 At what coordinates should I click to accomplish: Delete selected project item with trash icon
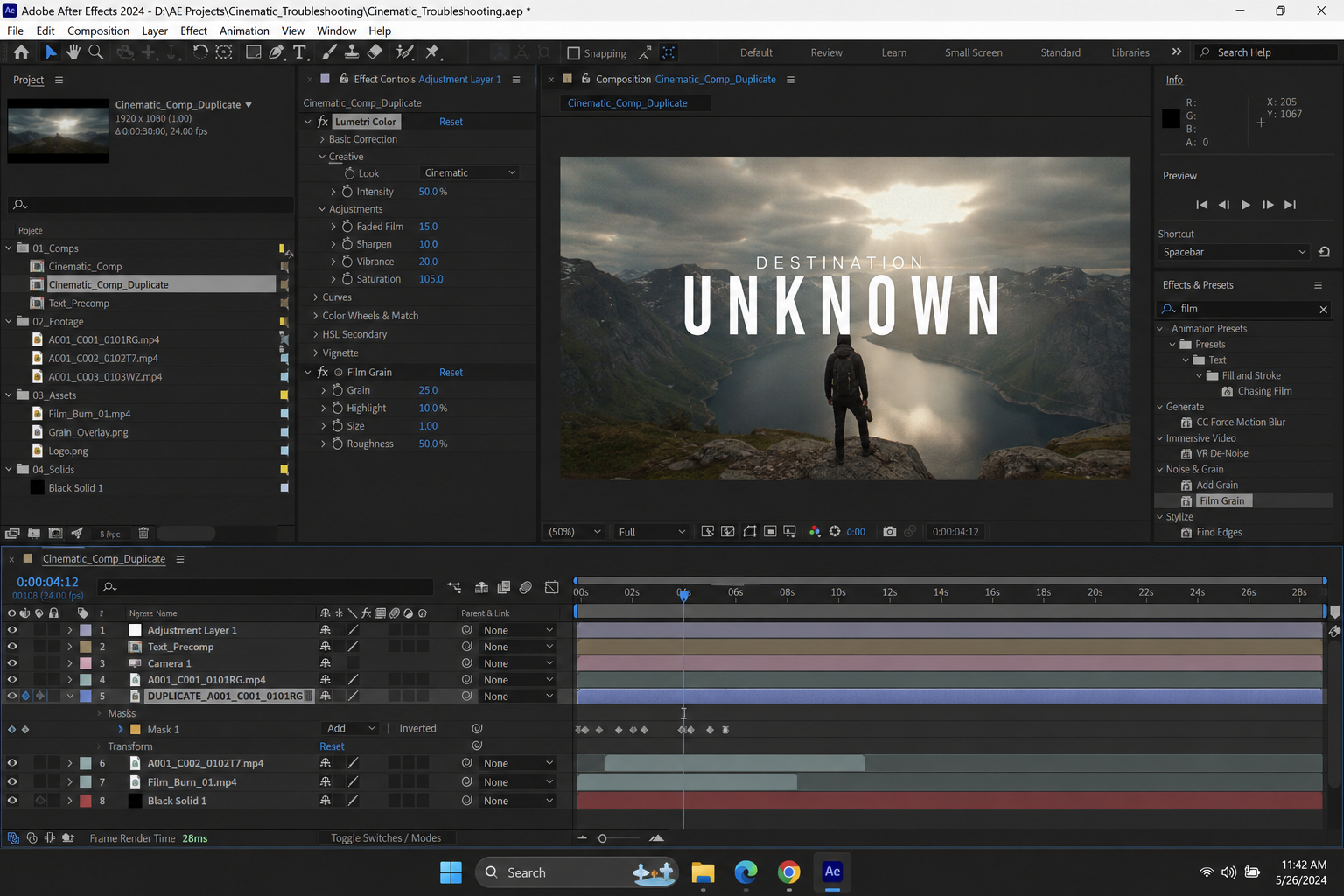[x=143, y=533]
